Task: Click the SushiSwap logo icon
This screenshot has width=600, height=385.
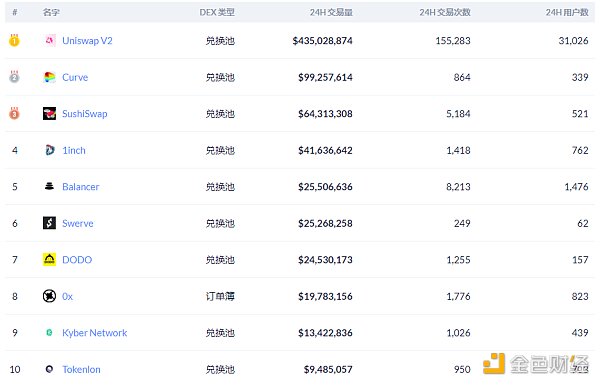Action: [49, 113]
